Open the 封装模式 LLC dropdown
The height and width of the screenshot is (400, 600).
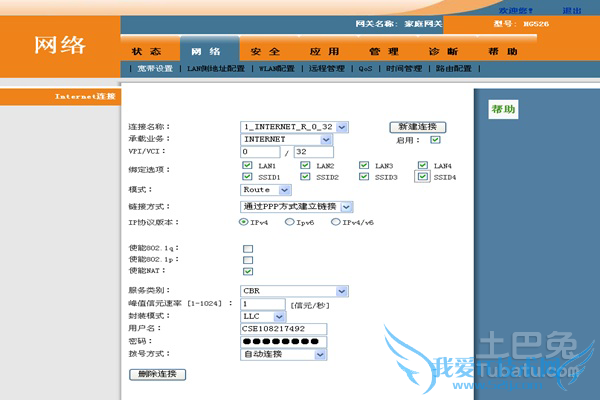point(263,317)
